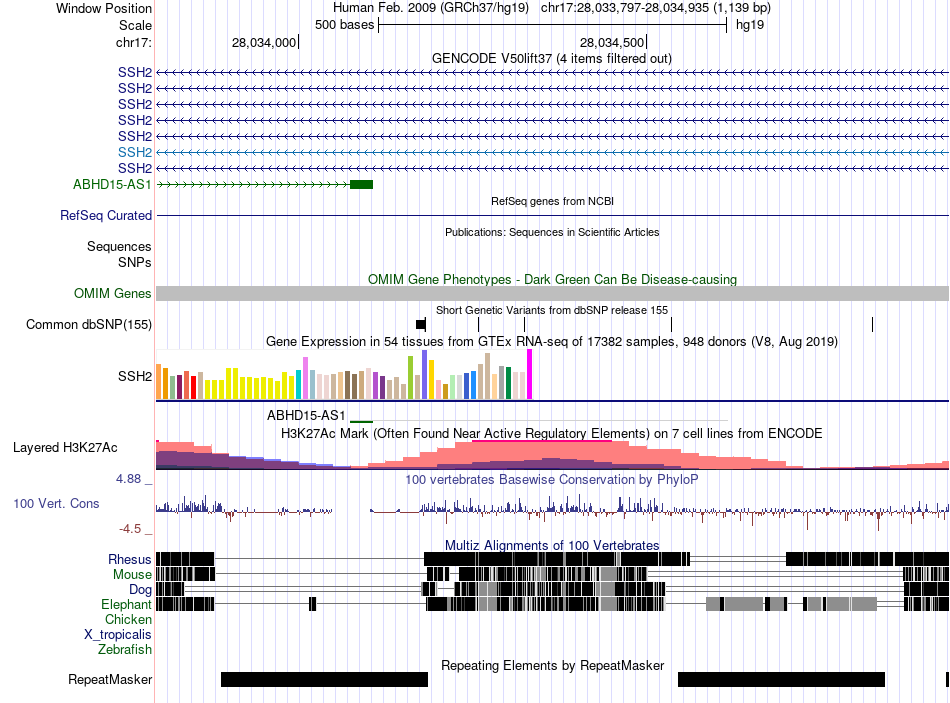Click 100 vertebrates Basewise Conservation by PhyloP title
This screenshot has height=703, width=950.
coord(552,480)
